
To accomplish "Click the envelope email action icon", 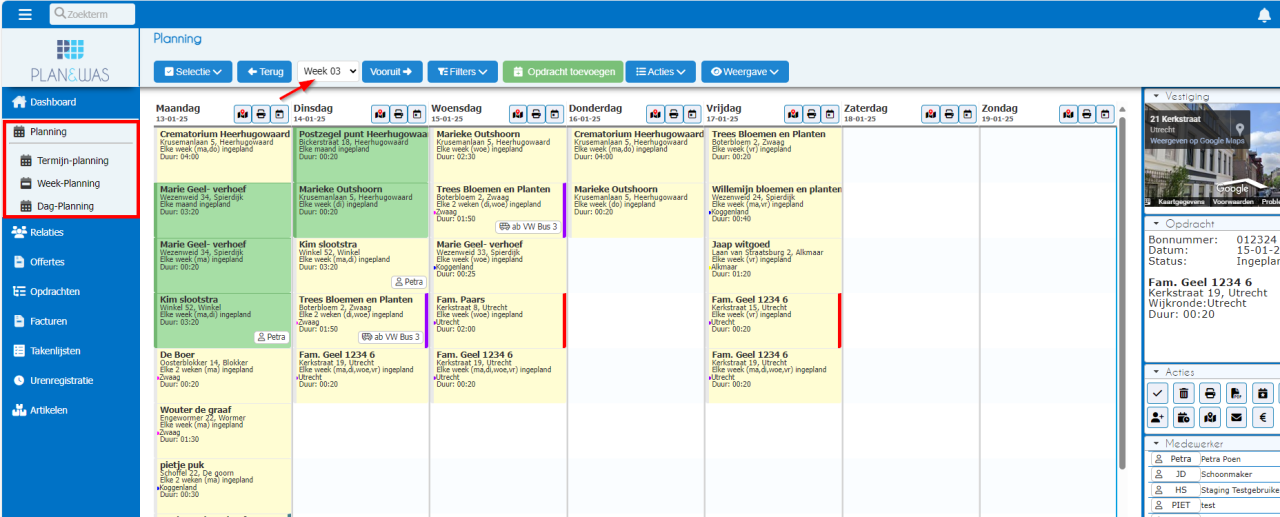I will tap(1236, 418).
